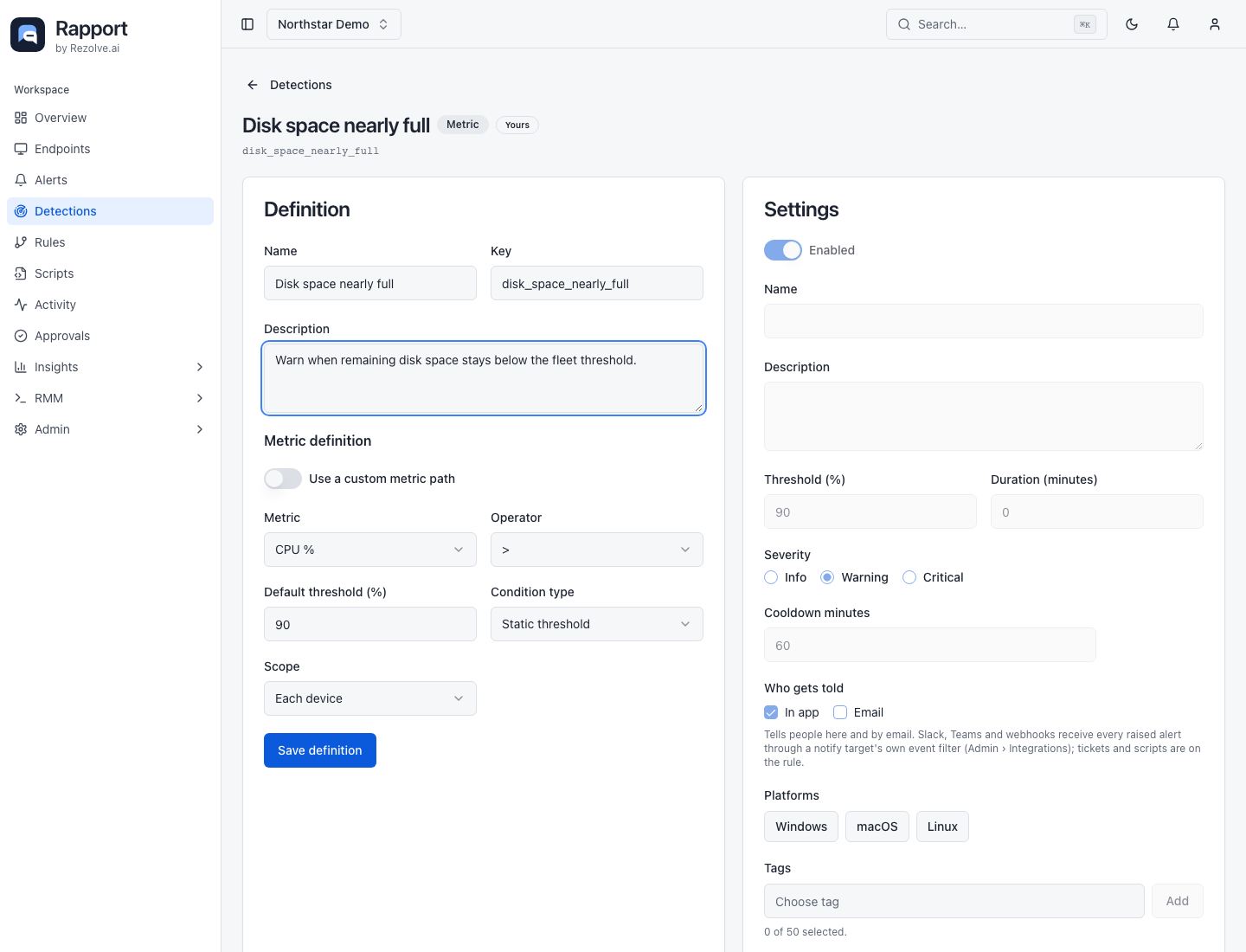Click the Save definition button
Image resolution: width=1246 pixels, height=952 pixels.
tap(320, 750)
